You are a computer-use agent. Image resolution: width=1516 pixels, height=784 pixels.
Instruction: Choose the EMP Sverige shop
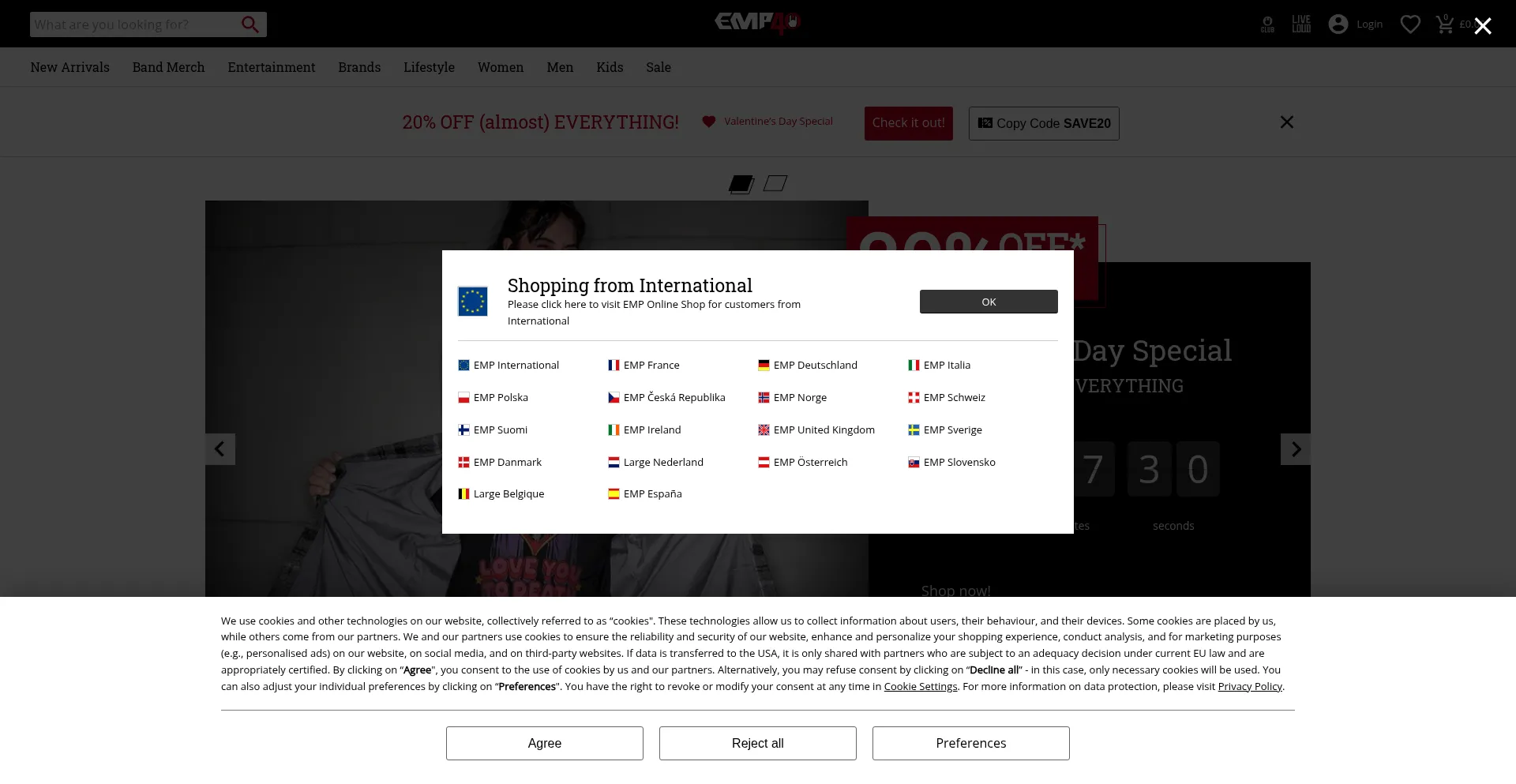click(x=945, y=430)
